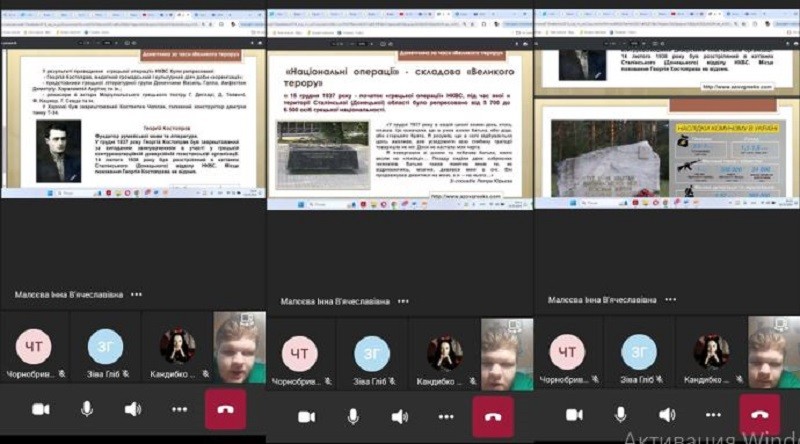Mute microphone in call showing Костоправ portrait slide
The image size is (800, 444).
tap(87, 409)
